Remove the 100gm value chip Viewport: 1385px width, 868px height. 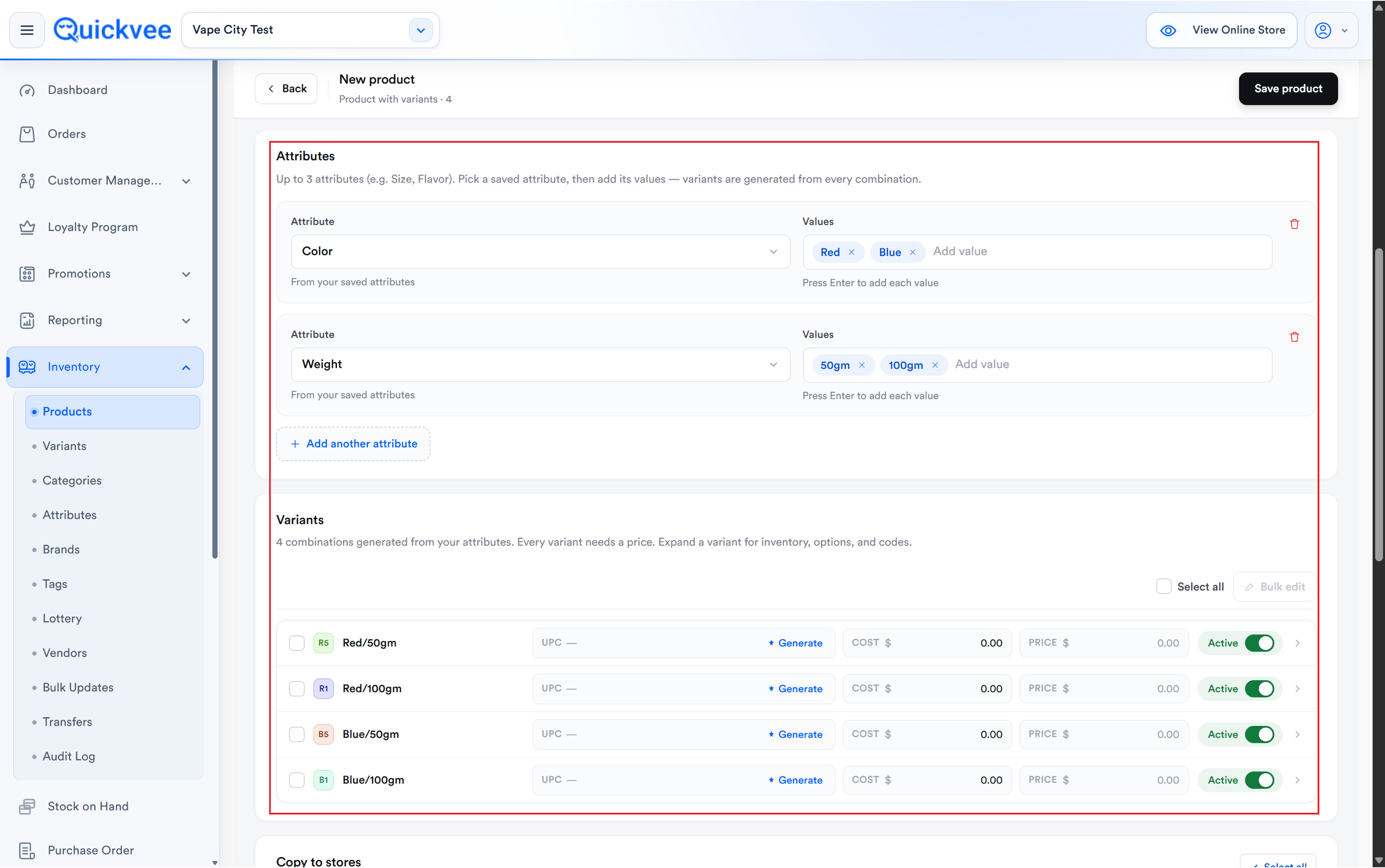[x=935, y=365]
